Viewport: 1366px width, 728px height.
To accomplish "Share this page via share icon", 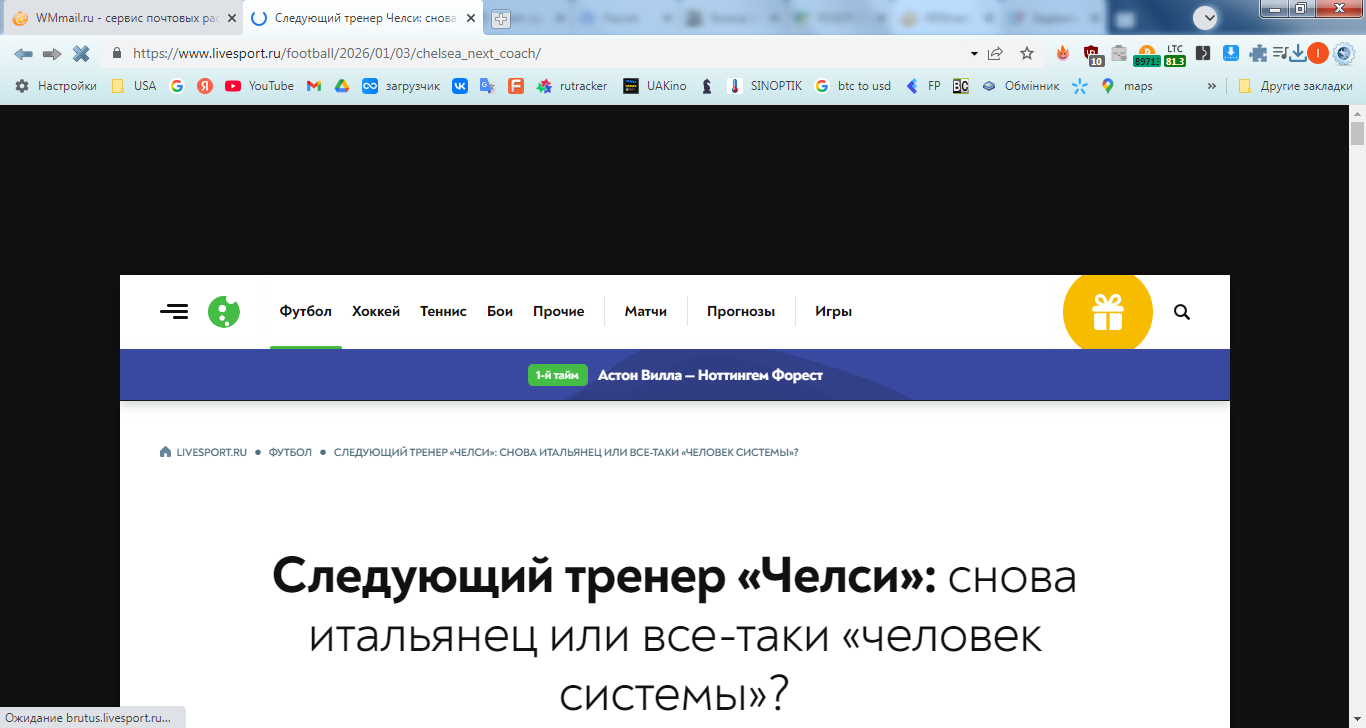I will (x=995, y=54).
